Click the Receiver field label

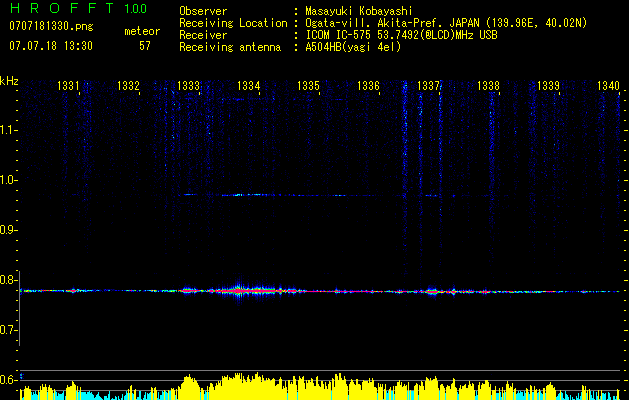point(203,35)
